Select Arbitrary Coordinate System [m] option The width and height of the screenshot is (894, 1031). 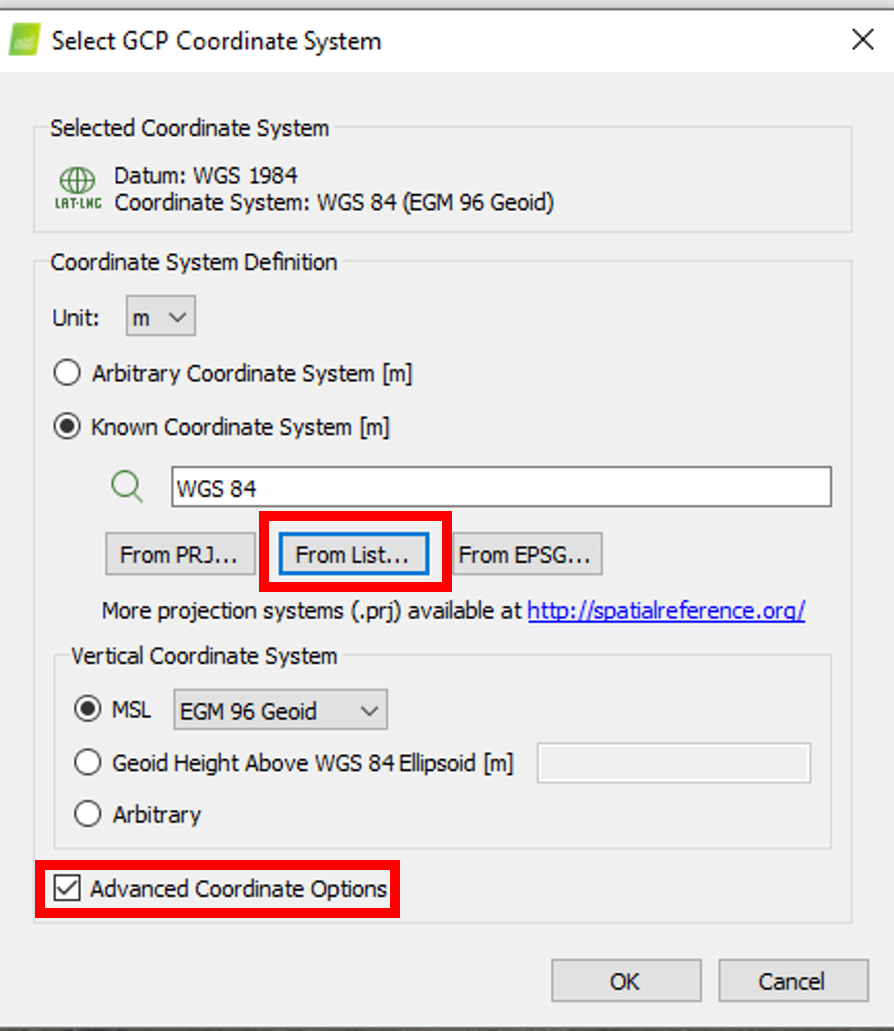pyautogui.click(x=67, y=374)
